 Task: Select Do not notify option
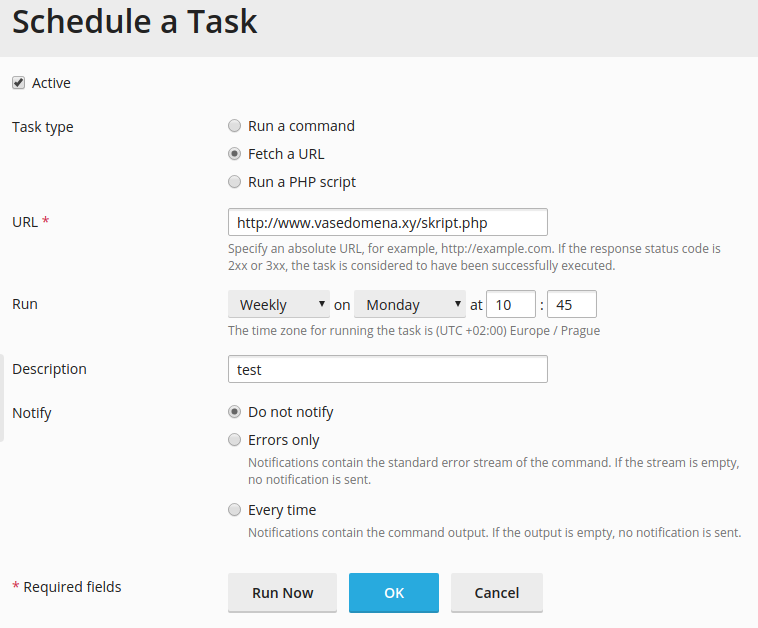click(x=234, y=412)
